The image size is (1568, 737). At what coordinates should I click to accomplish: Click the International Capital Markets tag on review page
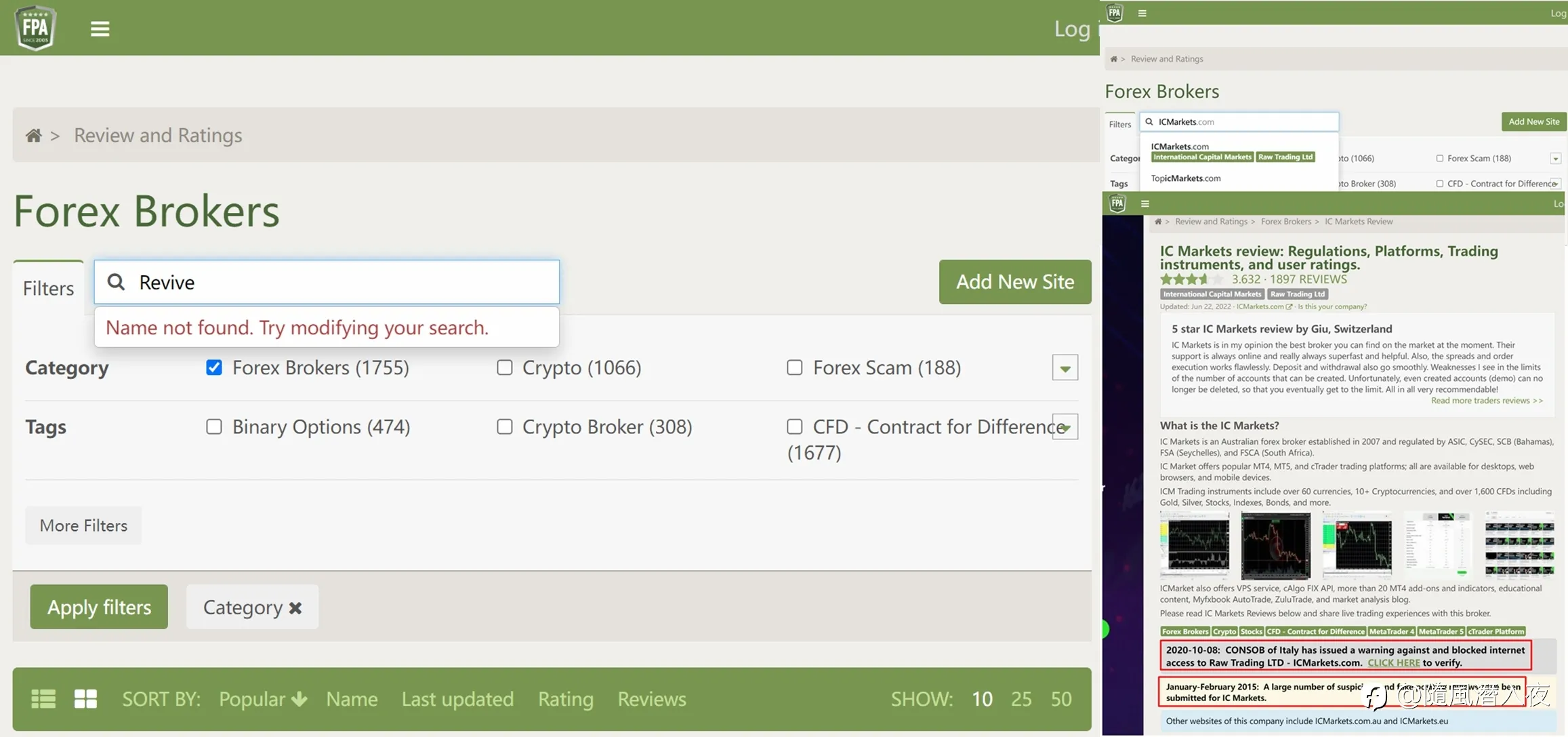[x=1212, y=294]
